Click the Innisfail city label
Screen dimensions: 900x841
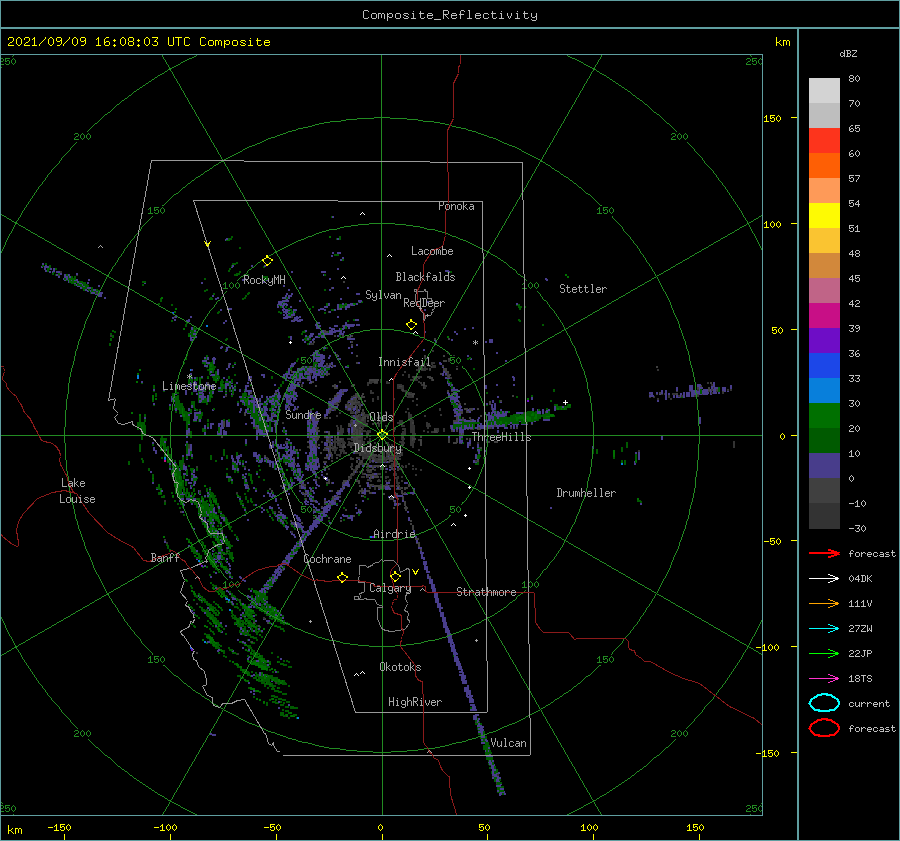(x=404, y=362)
